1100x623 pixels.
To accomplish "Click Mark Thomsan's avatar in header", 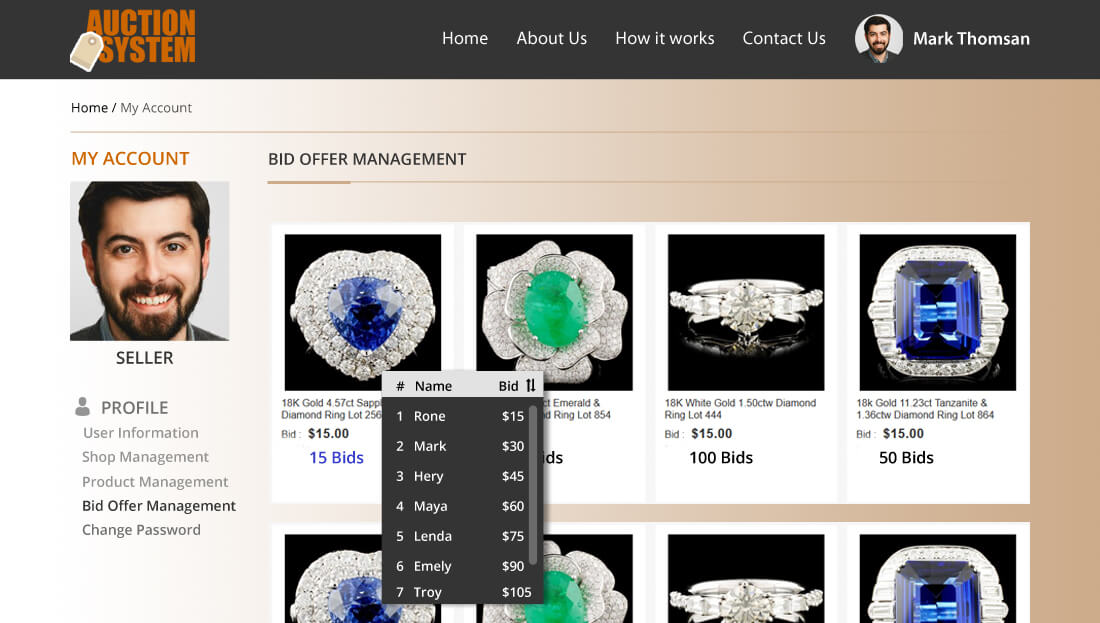I will point(878,39).
